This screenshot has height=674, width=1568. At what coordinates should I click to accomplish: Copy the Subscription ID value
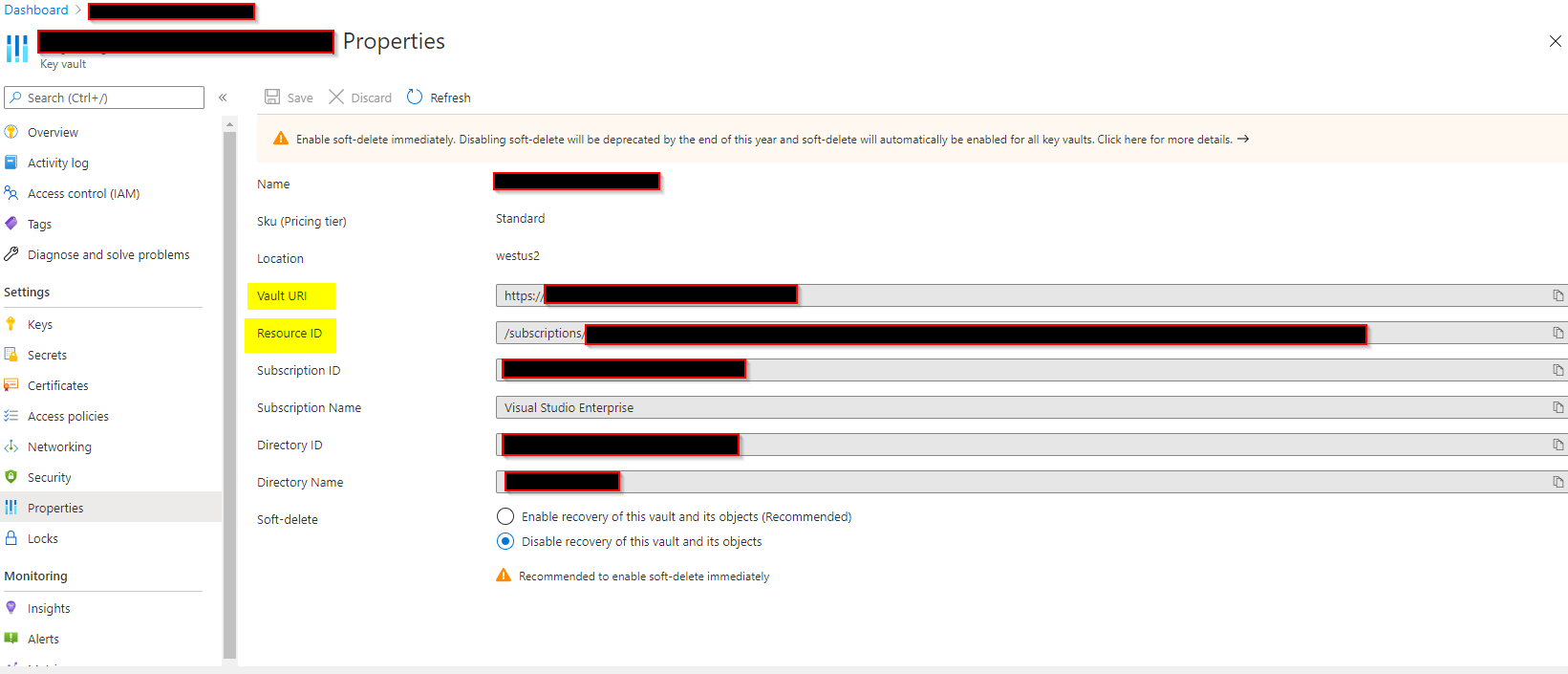click(1557, 371)
